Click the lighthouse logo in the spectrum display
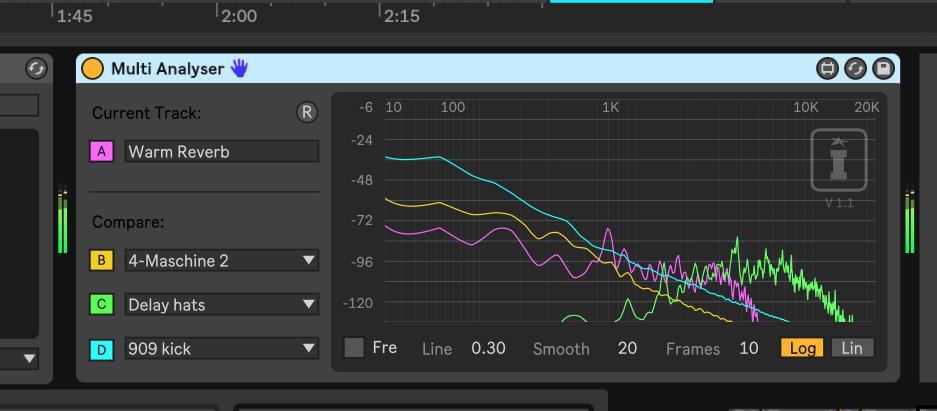The height and width of the screenshot is (411, 937). (837, 158)
